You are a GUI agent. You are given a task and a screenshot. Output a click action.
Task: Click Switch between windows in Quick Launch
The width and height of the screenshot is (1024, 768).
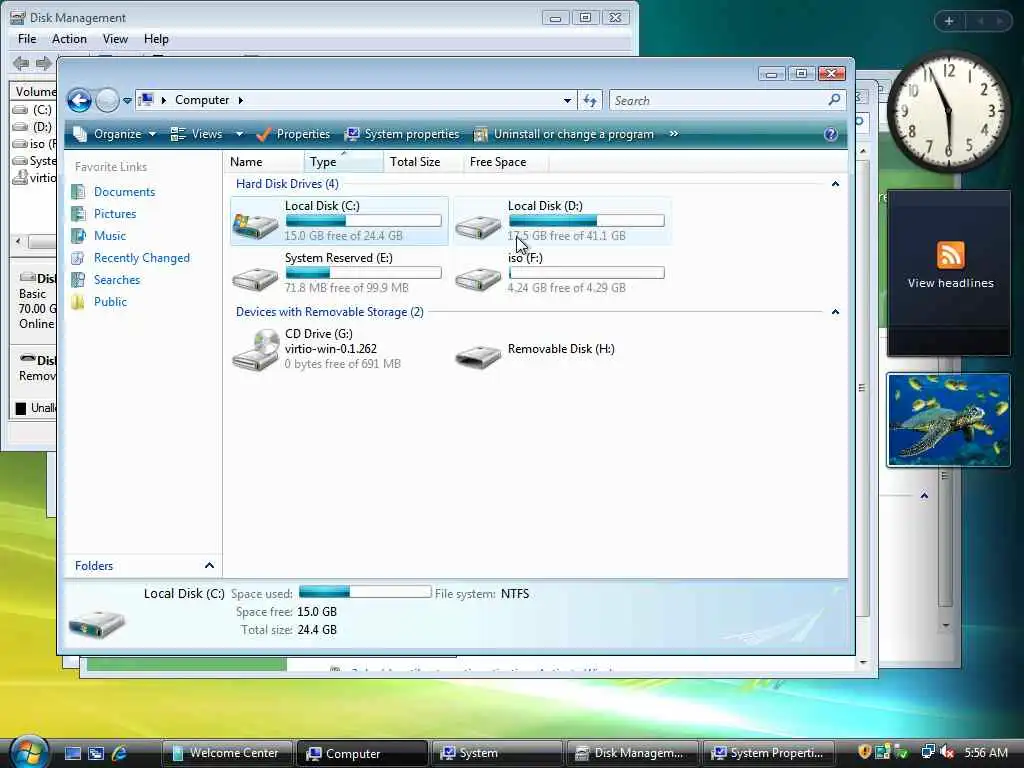coord(96,753)
